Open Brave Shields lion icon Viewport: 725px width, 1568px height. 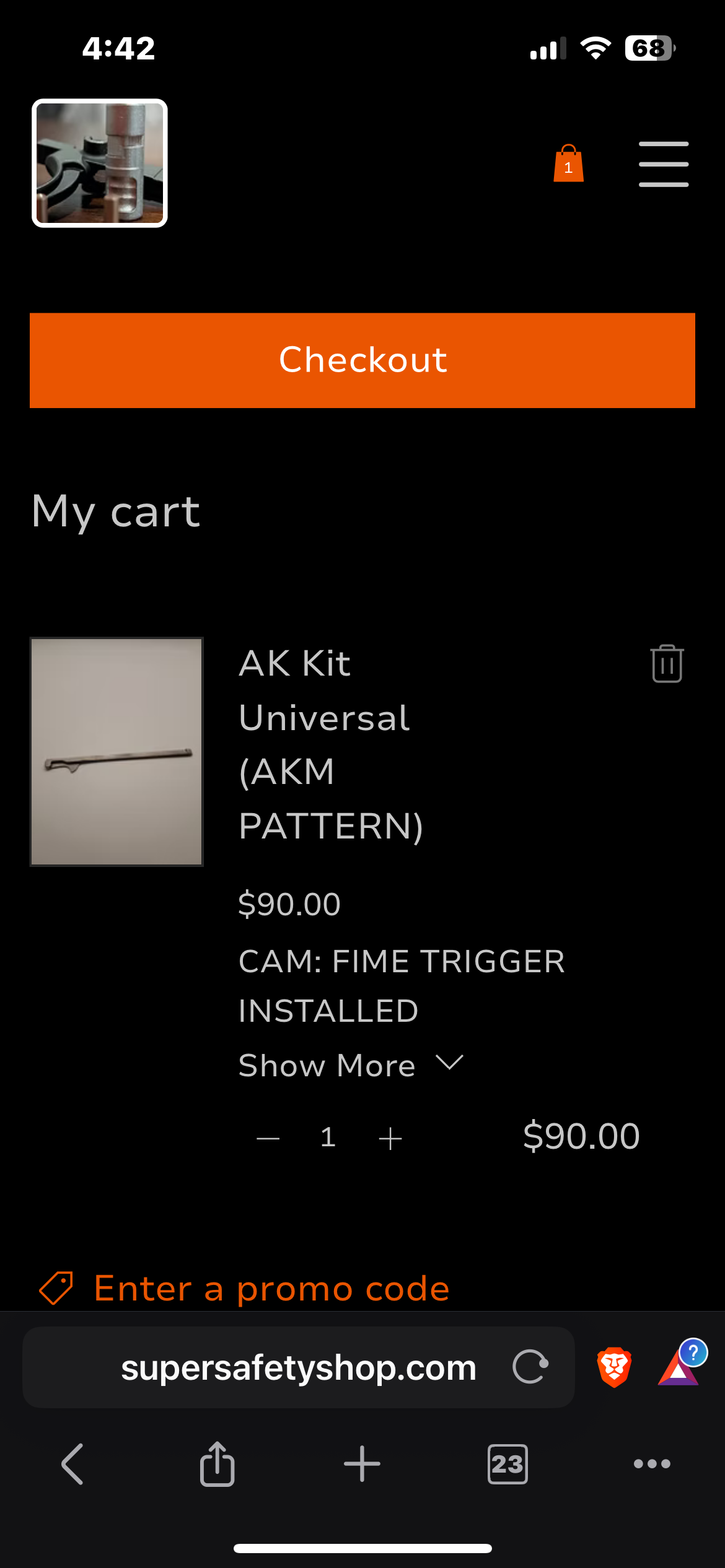tap(614, 1367)
